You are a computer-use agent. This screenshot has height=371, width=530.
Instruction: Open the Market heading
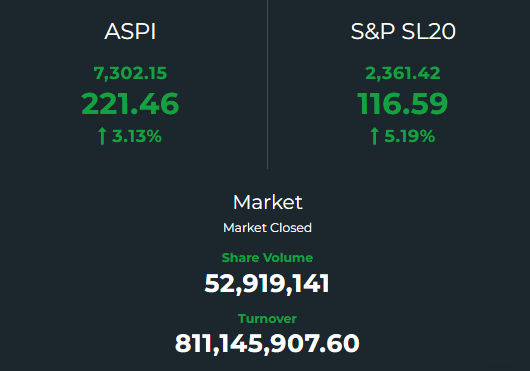click(x=268, y=202)
